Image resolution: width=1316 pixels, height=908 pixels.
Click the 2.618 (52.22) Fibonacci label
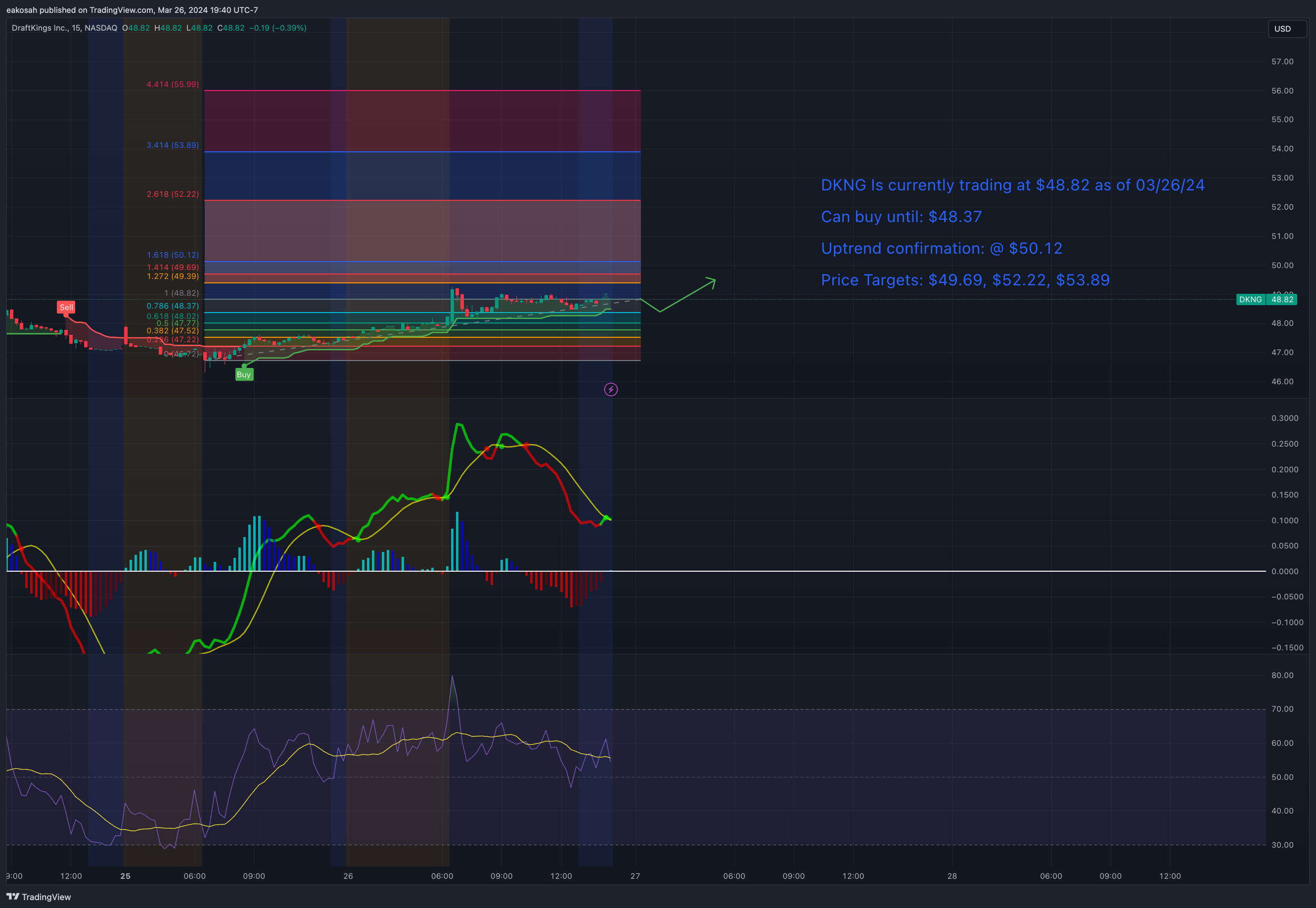tap(173, 194)
